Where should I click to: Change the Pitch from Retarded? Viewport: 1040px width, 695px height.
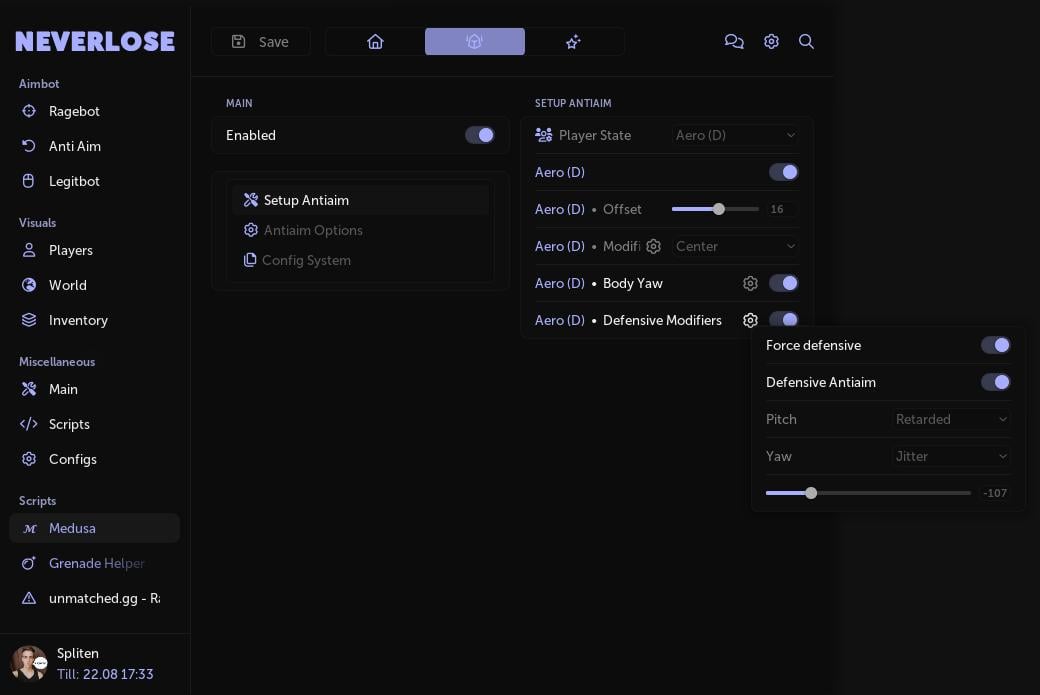coord(950,419)
